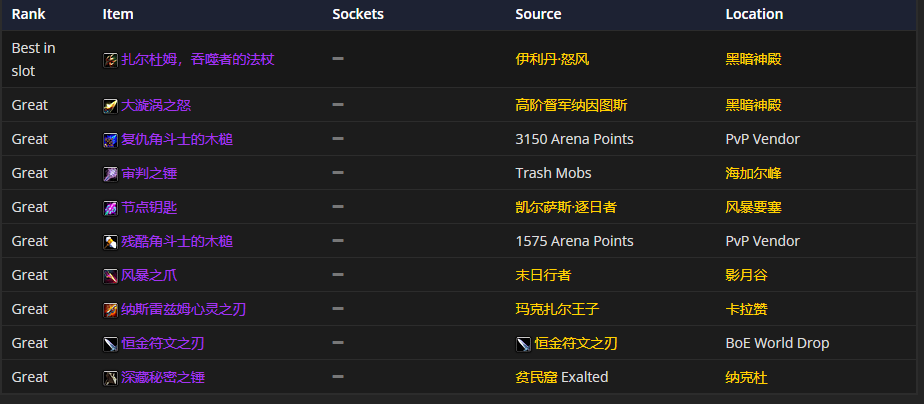Image resolution: width=924 pixels, height=404 pixels.
Task: Click the 残酷角斗士的木槌 item icon
Action: pos(110,242)
